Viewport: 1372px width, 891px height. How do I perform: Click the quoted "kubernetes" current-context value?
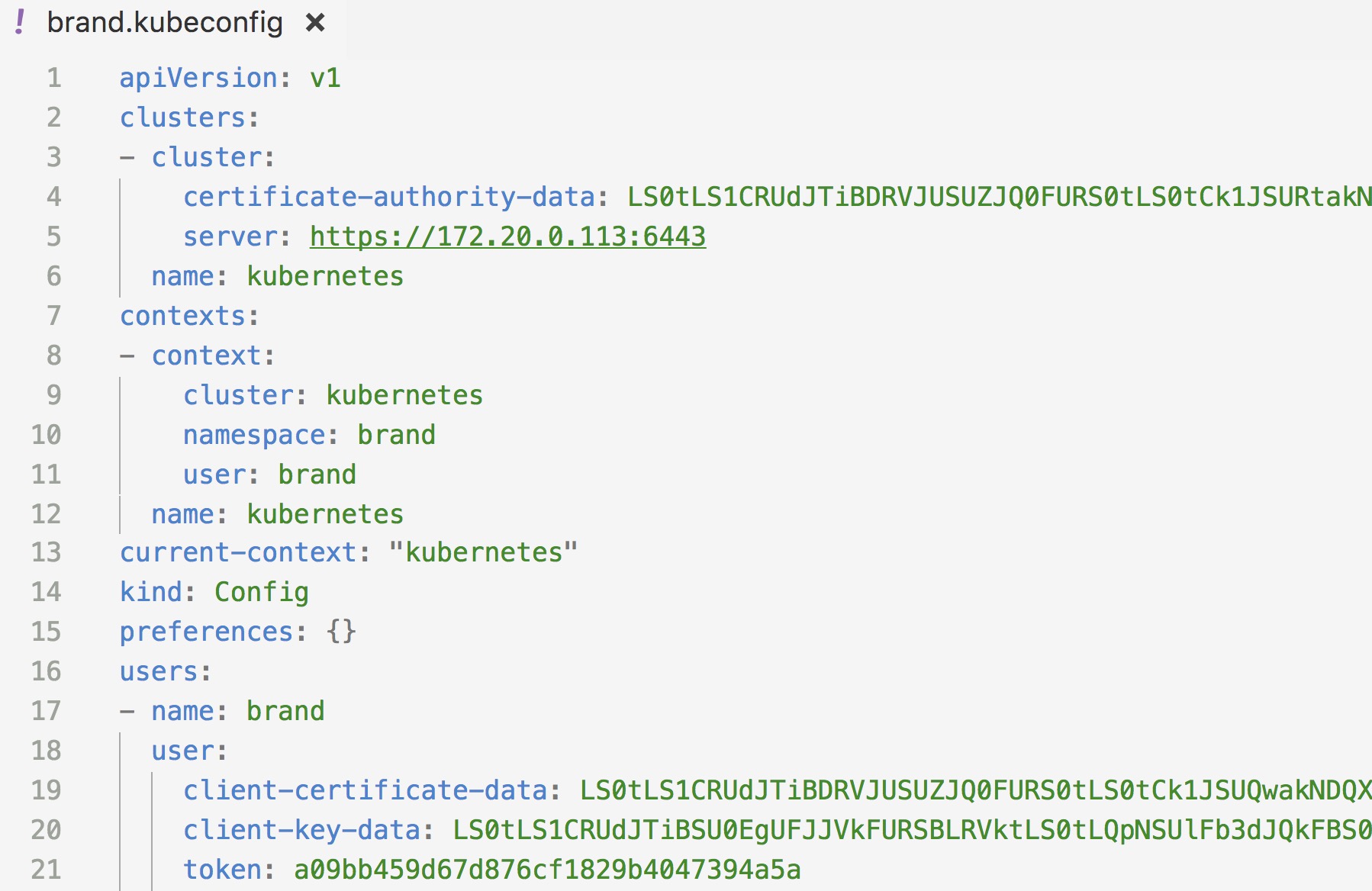tap(483, 552)
